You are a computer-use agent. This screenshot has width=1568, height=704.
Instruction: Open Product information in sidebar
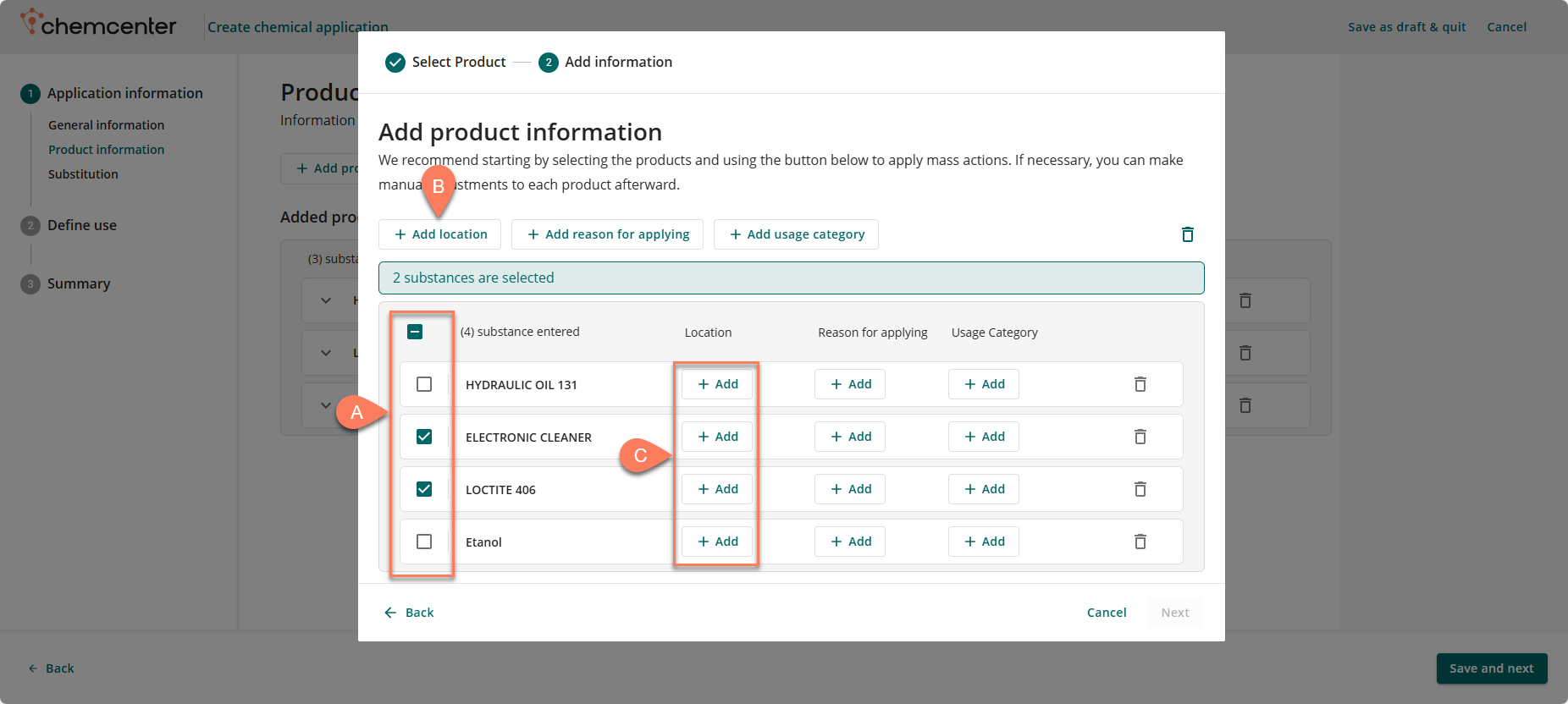coord(106,150)
